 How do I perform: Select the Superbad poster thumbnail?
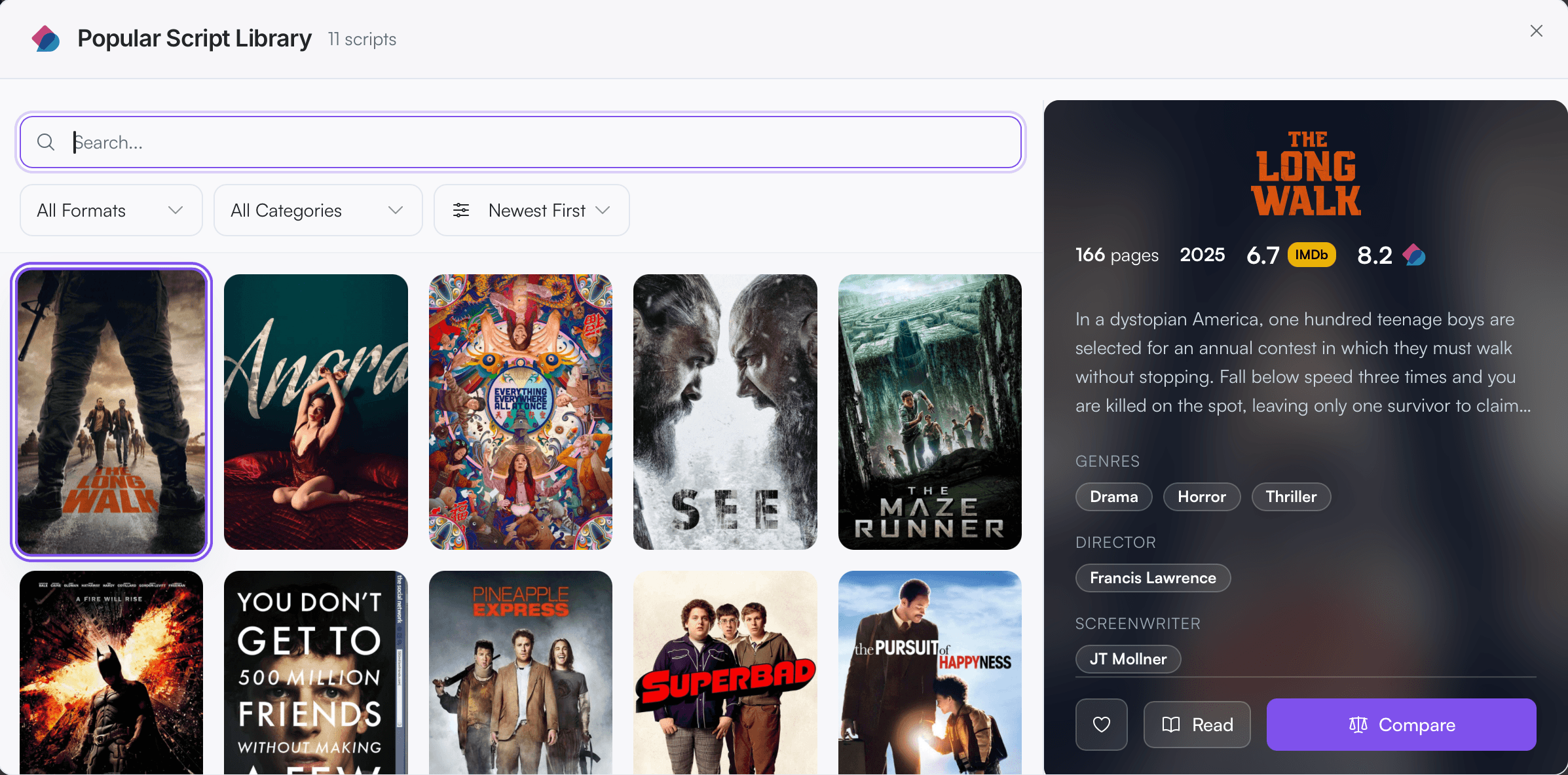click(725, 673)
